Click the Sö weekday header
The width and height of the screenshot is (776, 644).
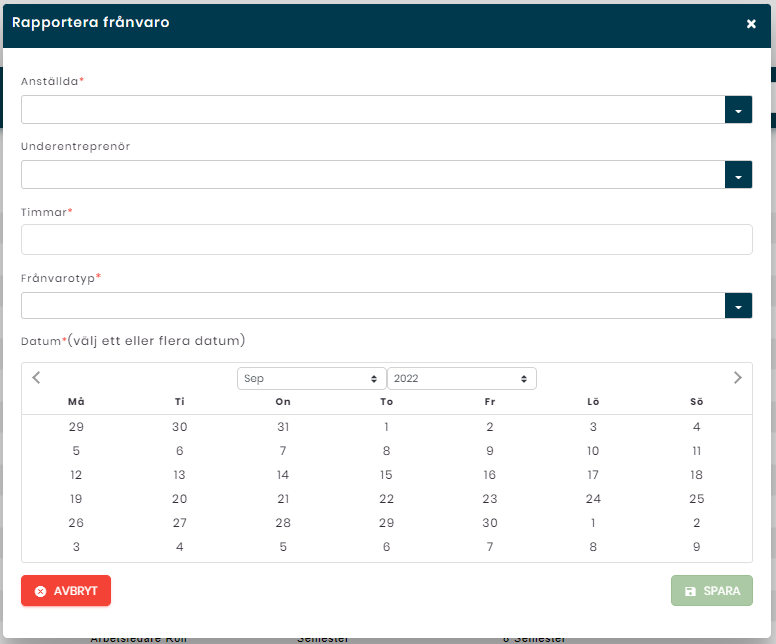(696, 401)
